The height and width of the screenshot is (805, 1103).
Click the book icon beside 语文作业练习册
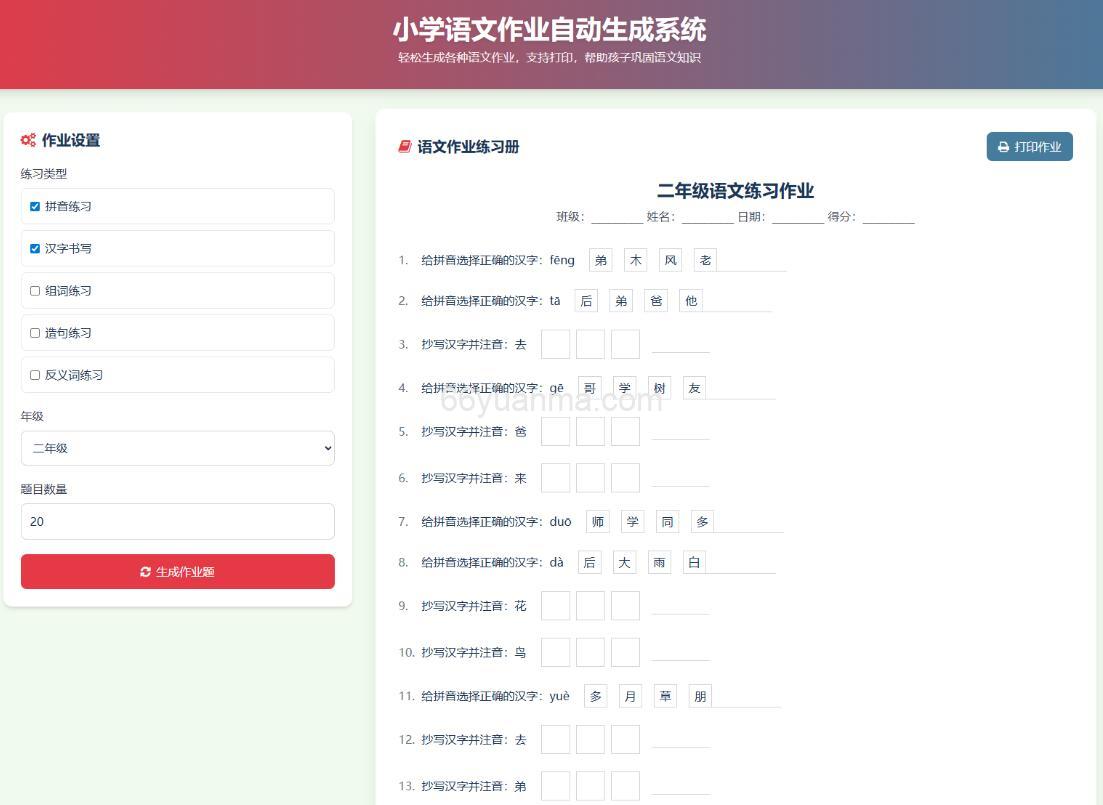pyautogui.click(x=404, y=146)
